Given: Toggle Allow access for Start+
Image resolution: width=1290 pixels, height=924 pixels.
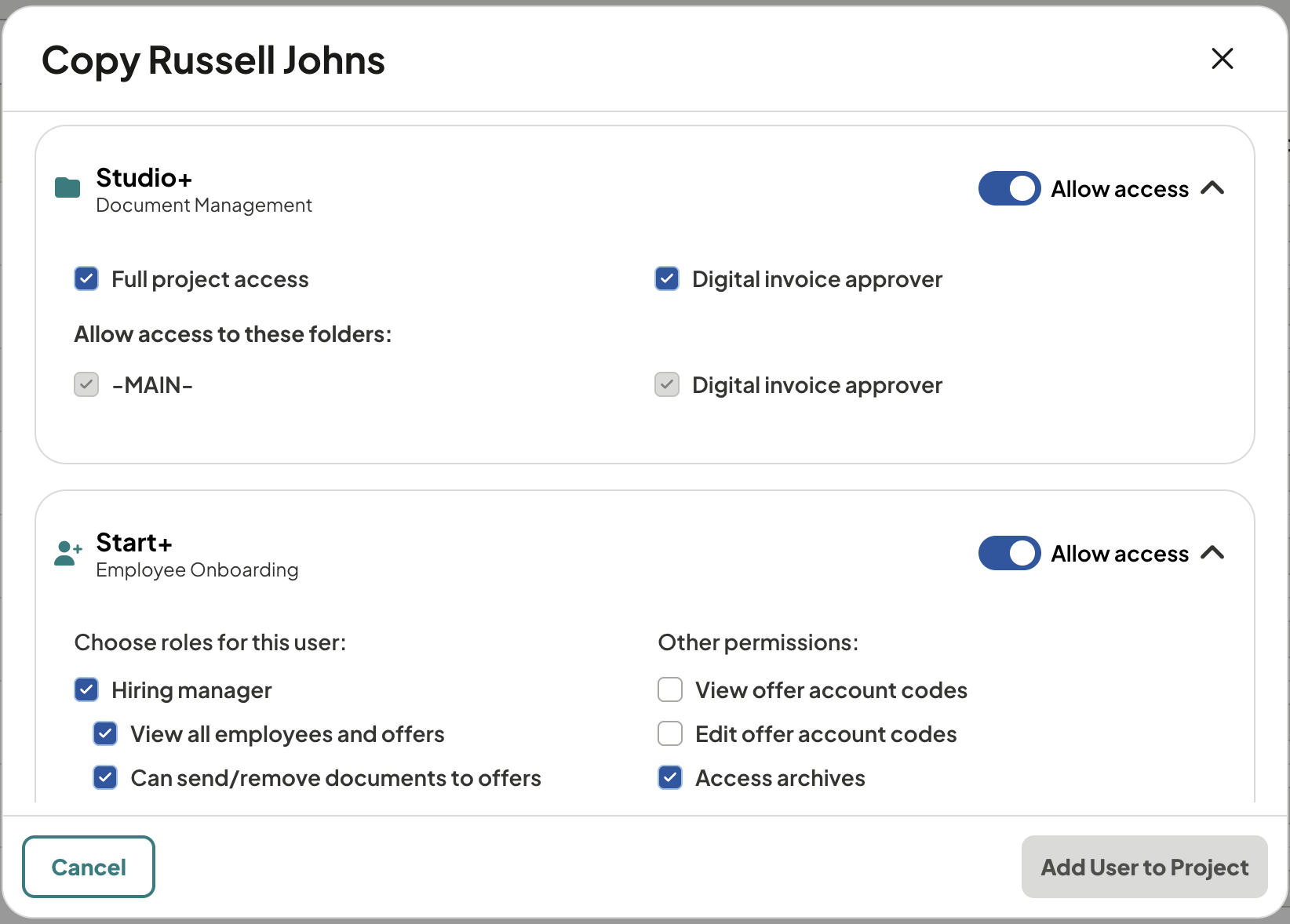Looking at the screenshot, I should pos(1009,553).
